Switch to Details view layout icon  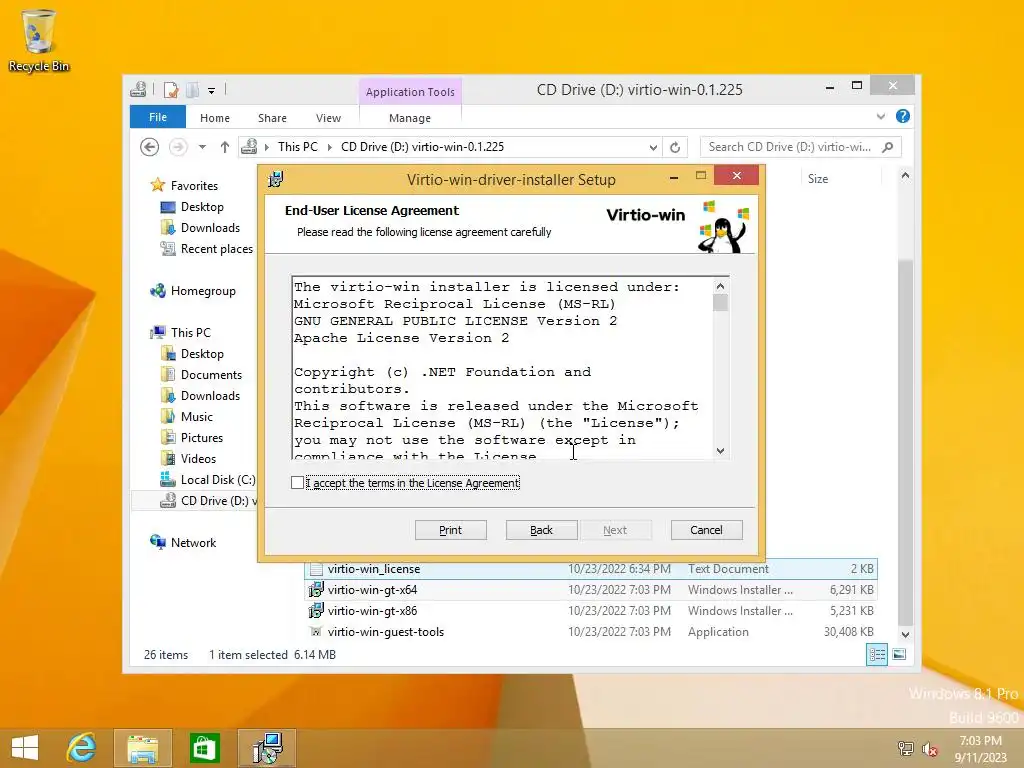tap(877, 654)
